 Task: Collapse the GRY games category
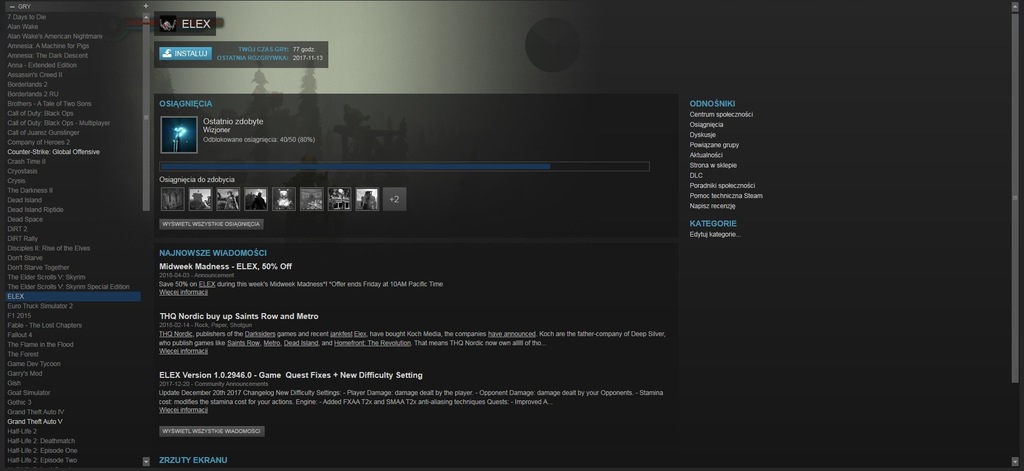(12, 6)
